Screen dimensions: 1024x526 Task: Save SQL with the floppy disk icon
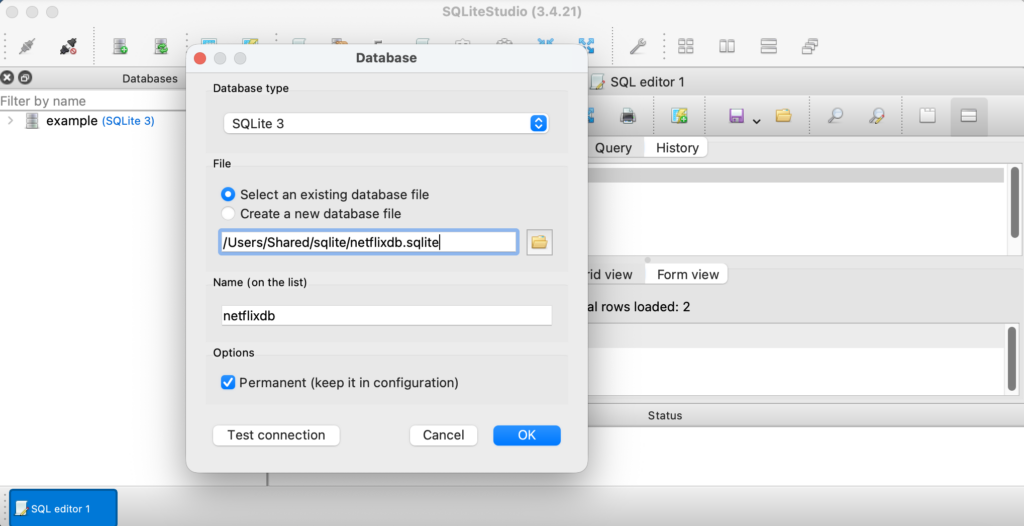pos(737,116)
